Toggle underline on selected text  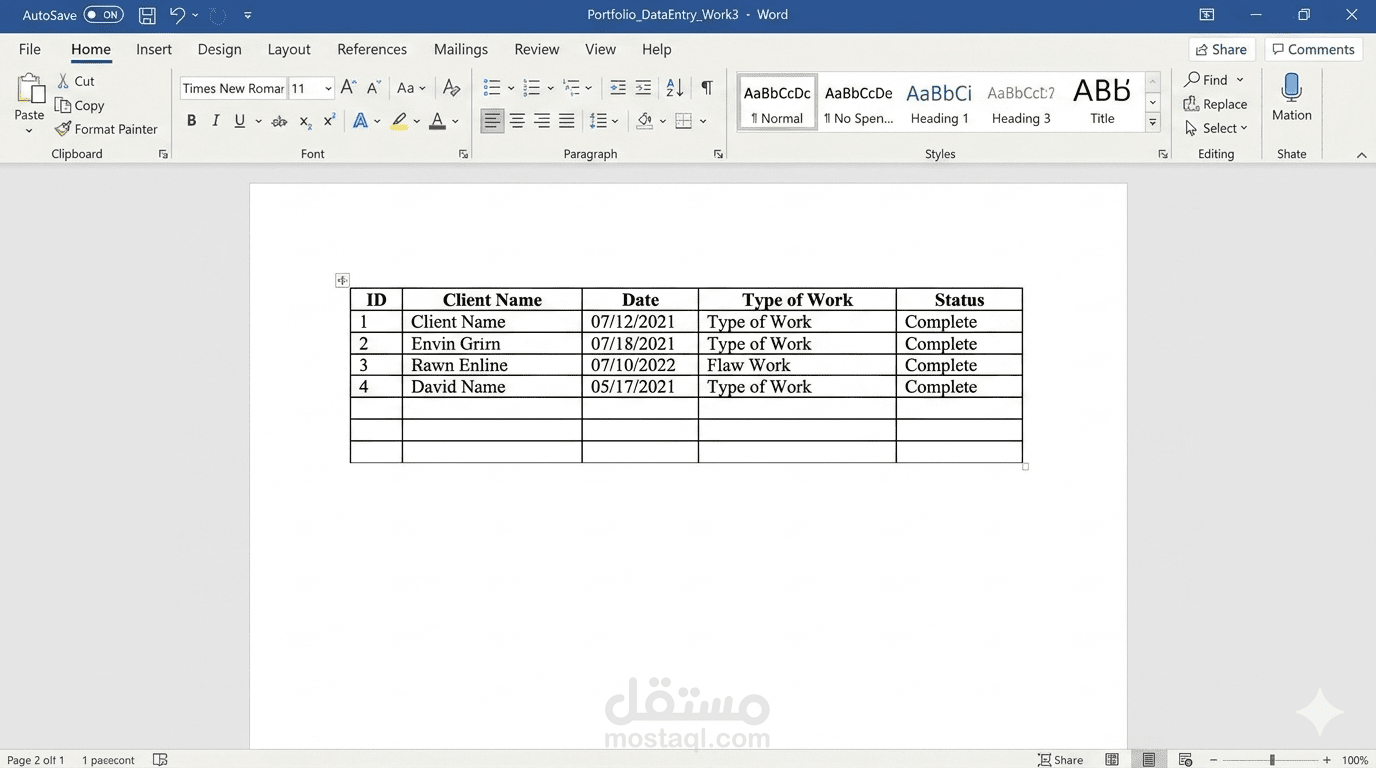point(238,120)
